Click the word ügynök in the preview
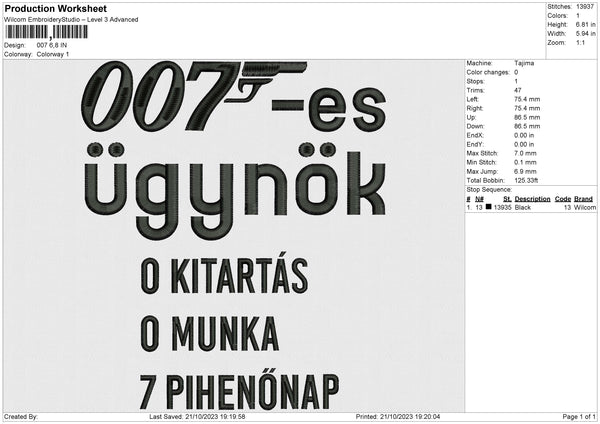The height and width of the screenshot is (424, 600). 236,184
